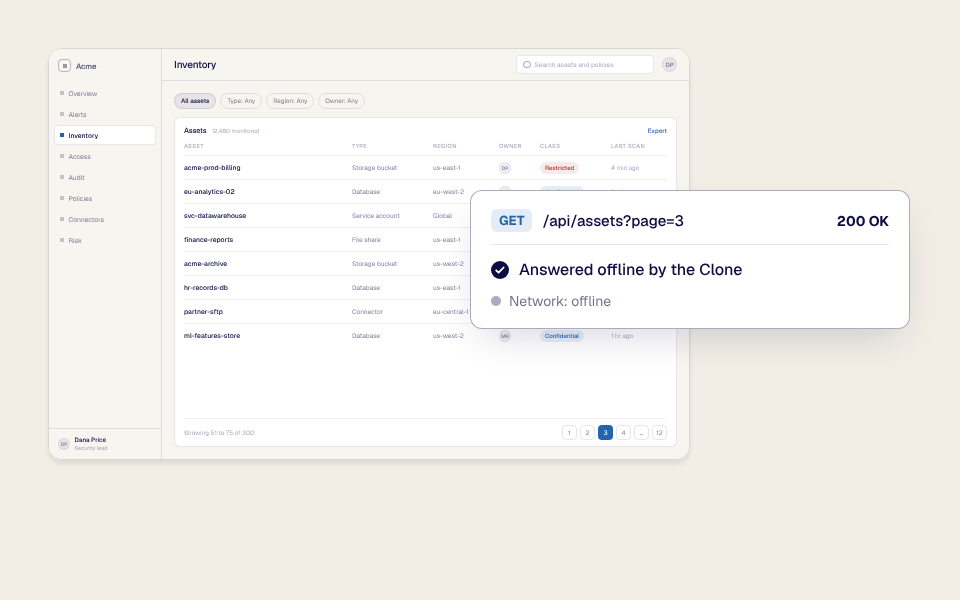Go to page 2 of assets

coord(587,432)
